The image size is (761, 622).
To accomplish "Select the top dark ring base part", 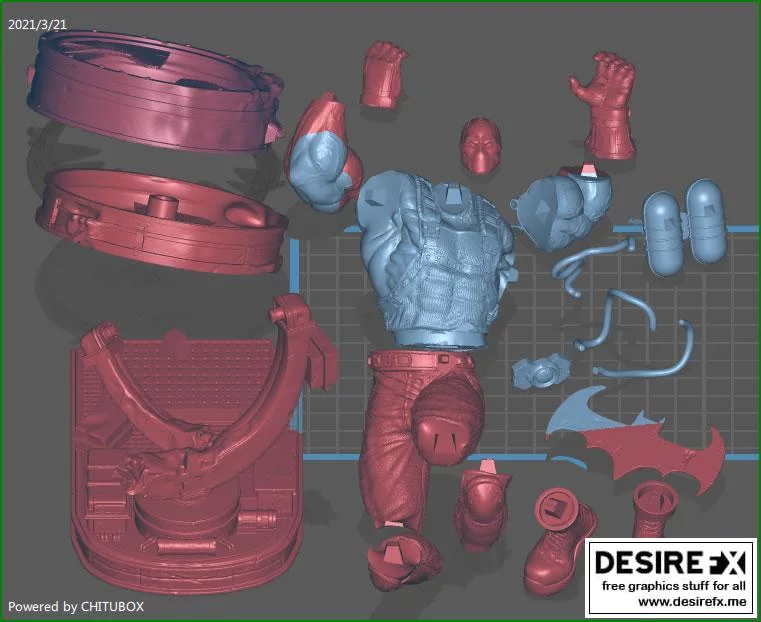I will point(154,91).
